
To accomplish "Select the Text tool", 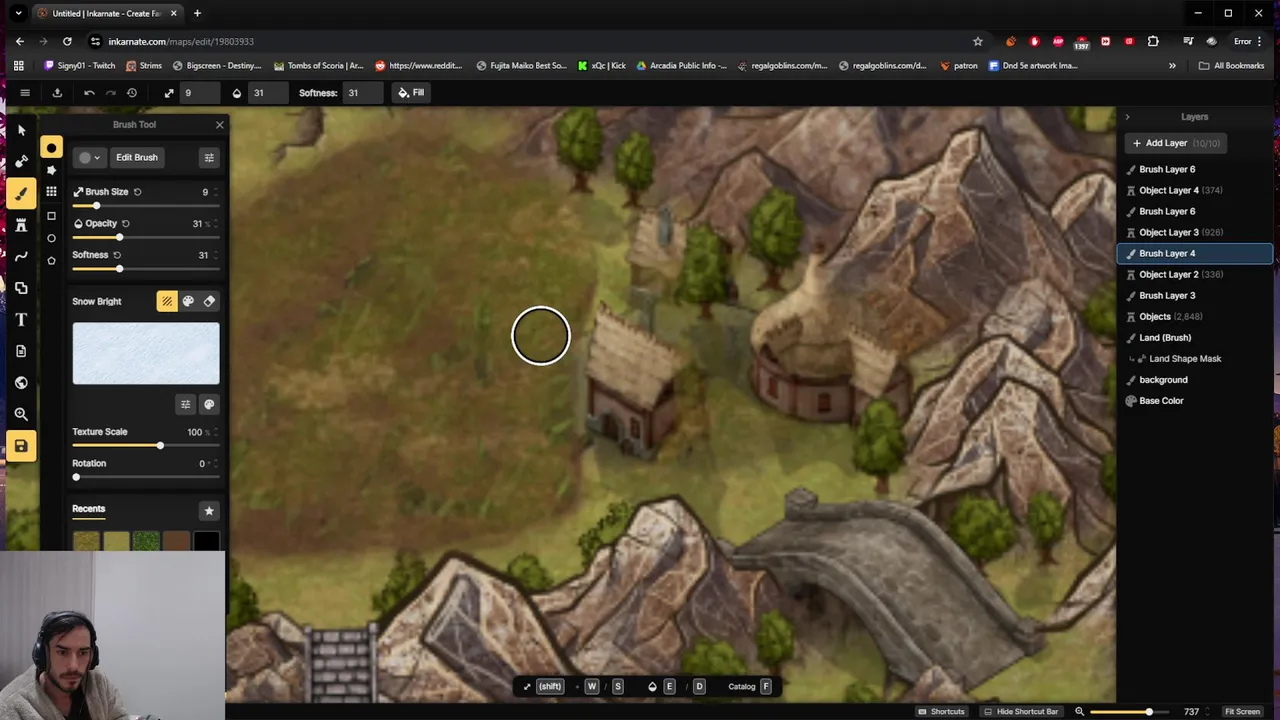I will point(21,320).
